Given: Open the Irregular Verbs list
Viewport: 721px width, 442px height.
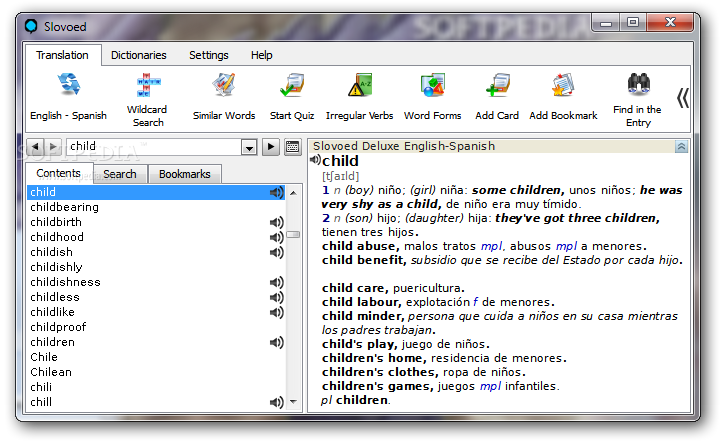Looking at the screenshot, I should coord(360,96).
